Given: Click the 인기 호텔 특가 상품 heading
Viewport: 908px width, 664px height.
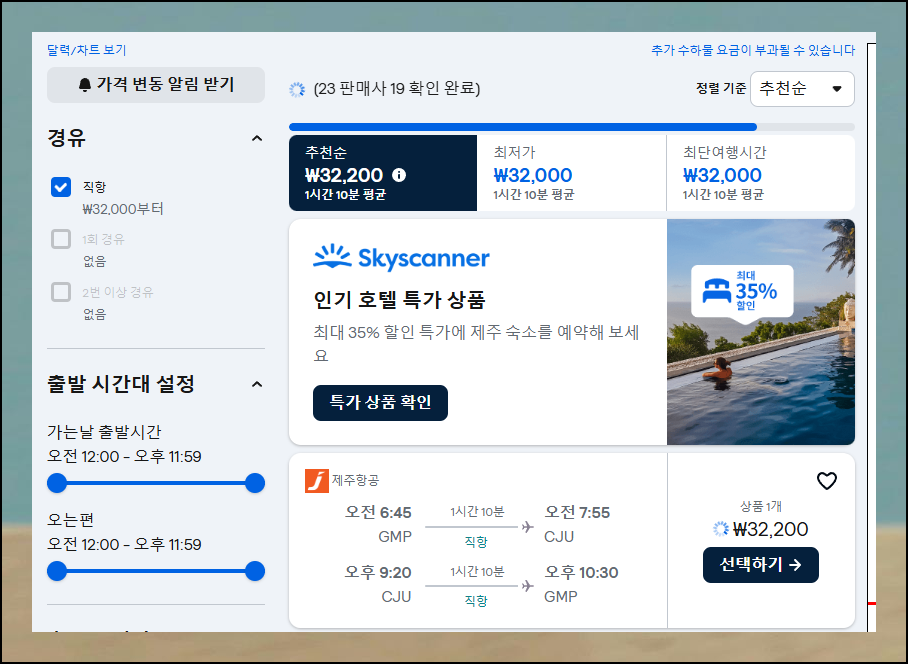Looking at the screenshot, I should (399, 300).
